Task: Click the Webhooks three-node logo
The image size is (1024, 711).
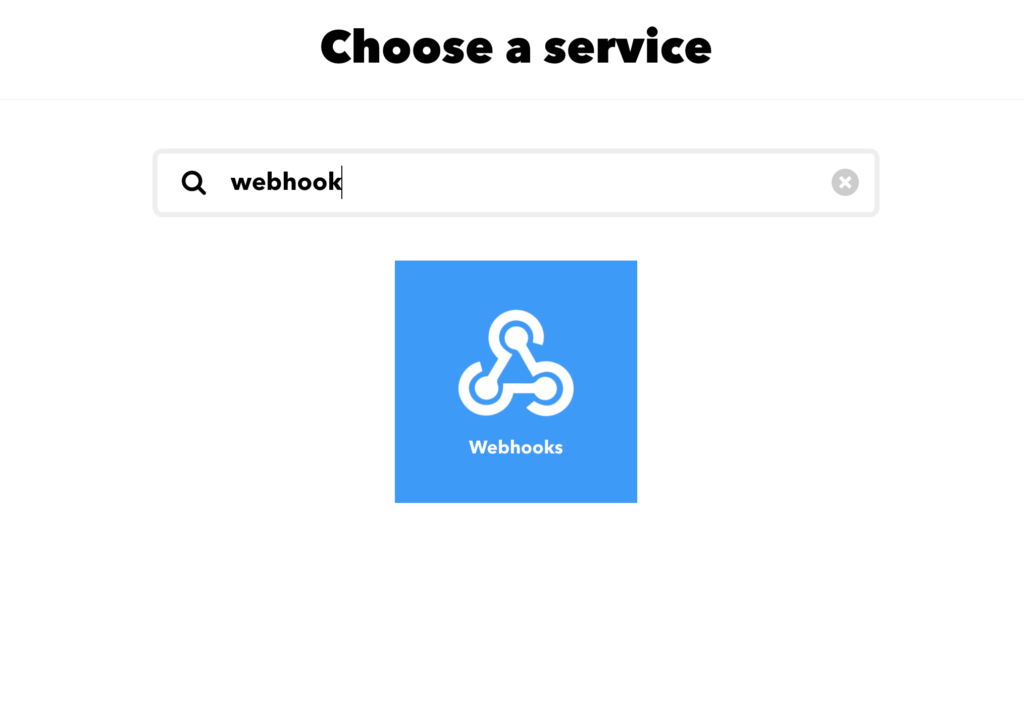Action: click(x=516, y=363)
